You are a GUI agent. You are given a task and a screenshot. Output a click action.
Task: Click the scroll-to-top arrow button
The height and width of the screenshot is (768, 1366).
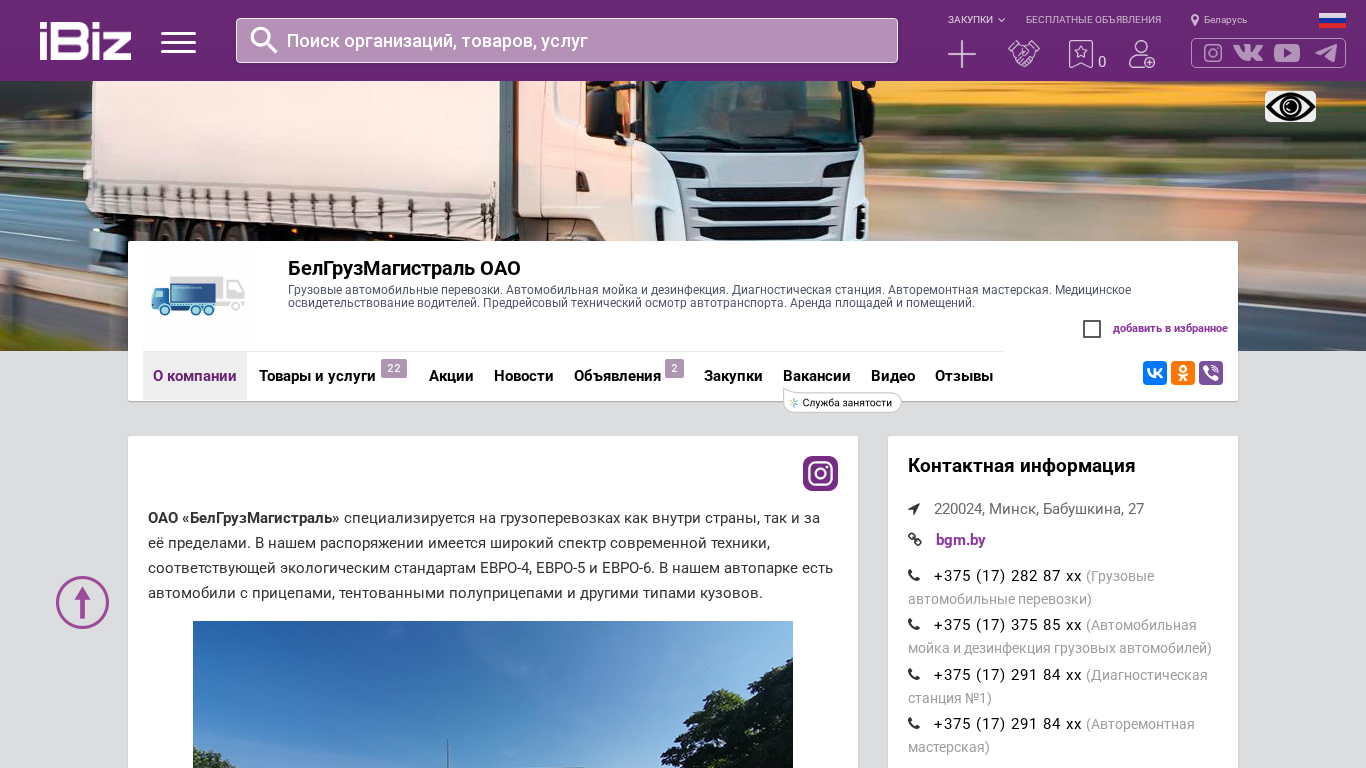click(x=82, y=602)
